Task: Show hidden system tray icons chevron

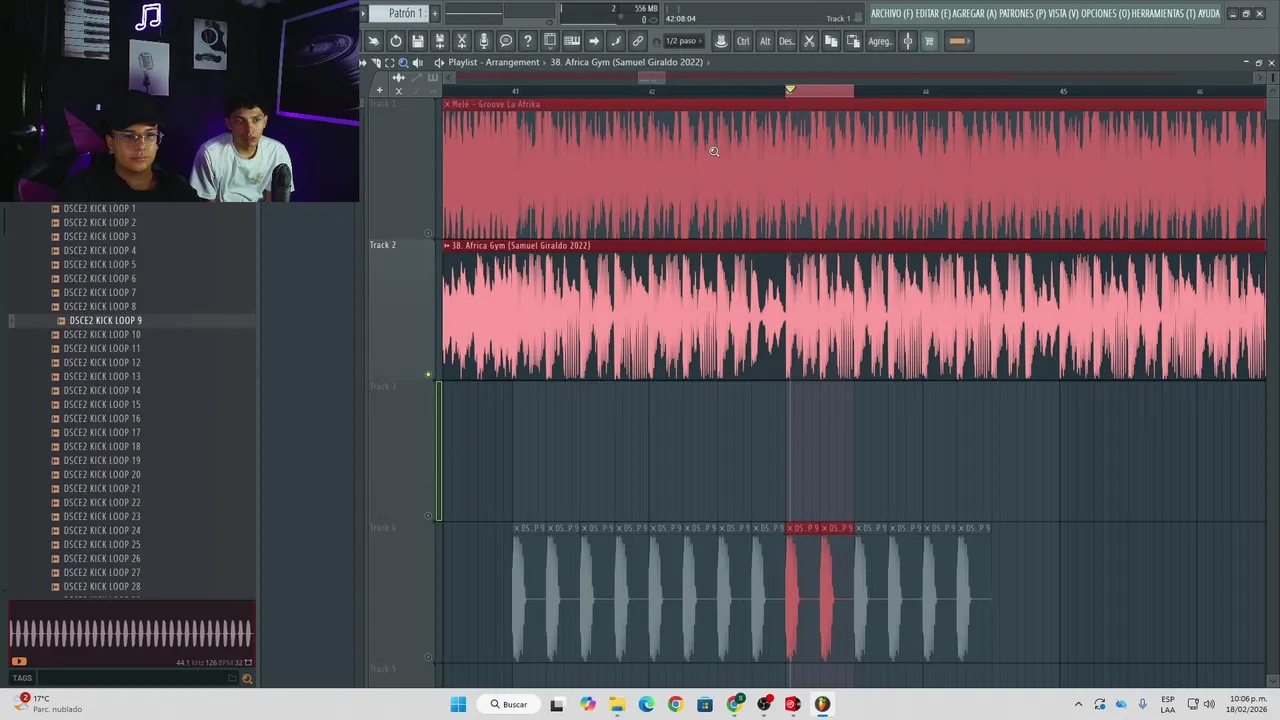Action: point(1078,704)
